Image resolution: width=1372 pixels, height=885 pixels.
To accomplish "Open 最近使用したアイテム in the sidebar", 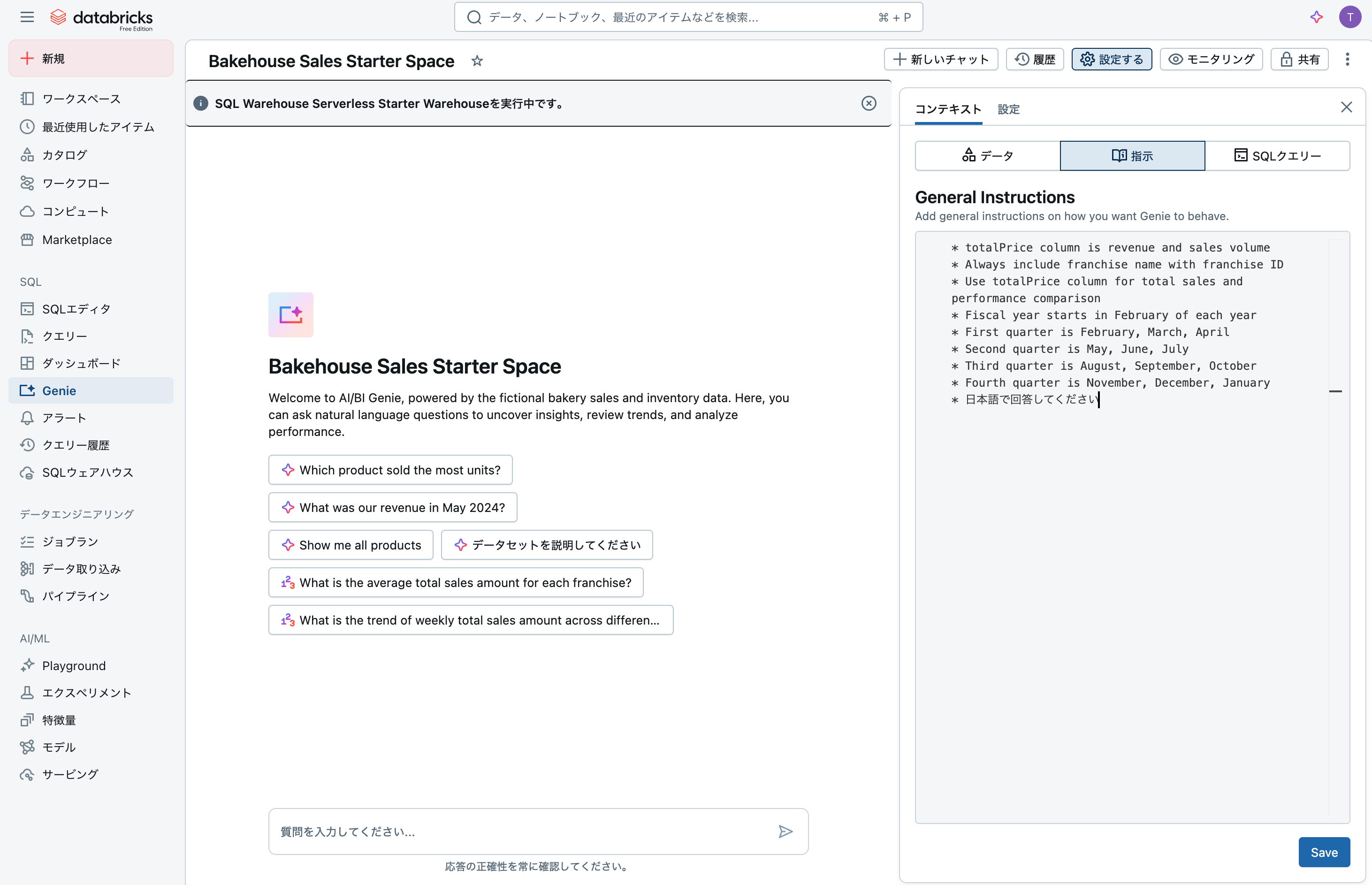I will point(91,127).
